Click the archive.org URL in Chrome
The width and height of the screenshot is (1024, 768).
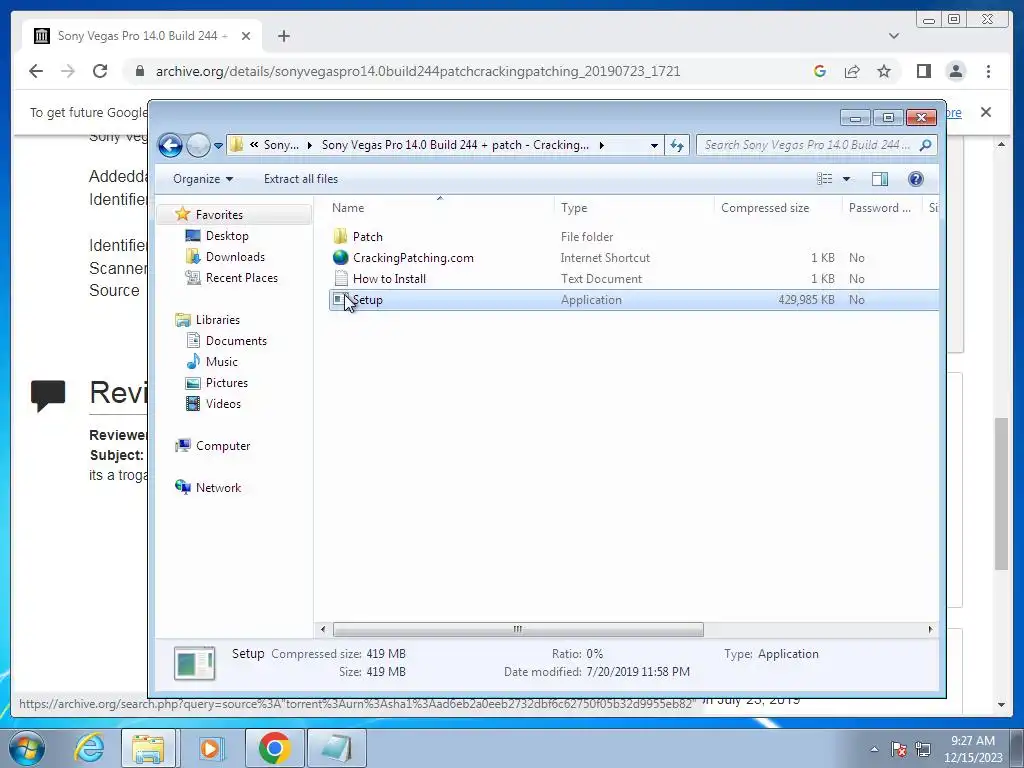tap(418, 71)
